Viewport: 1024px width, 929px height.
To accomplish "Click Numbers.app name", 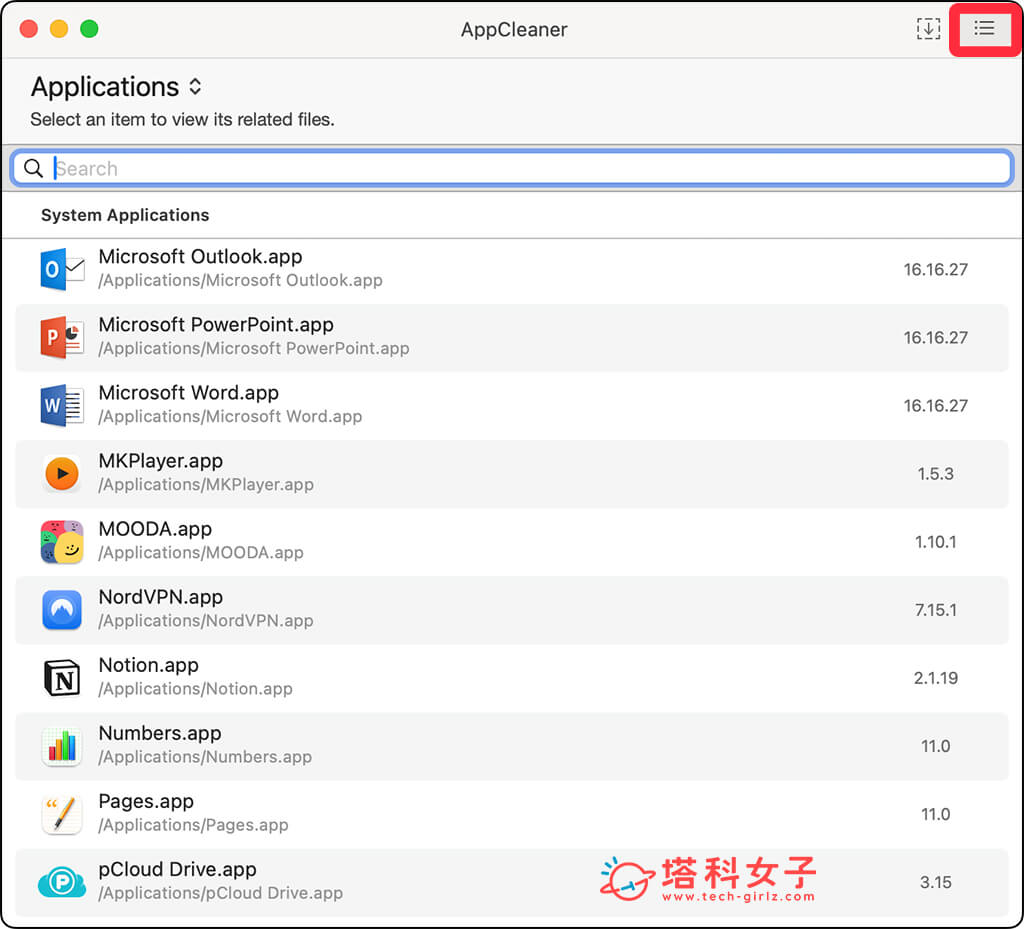I will point(159,733).
